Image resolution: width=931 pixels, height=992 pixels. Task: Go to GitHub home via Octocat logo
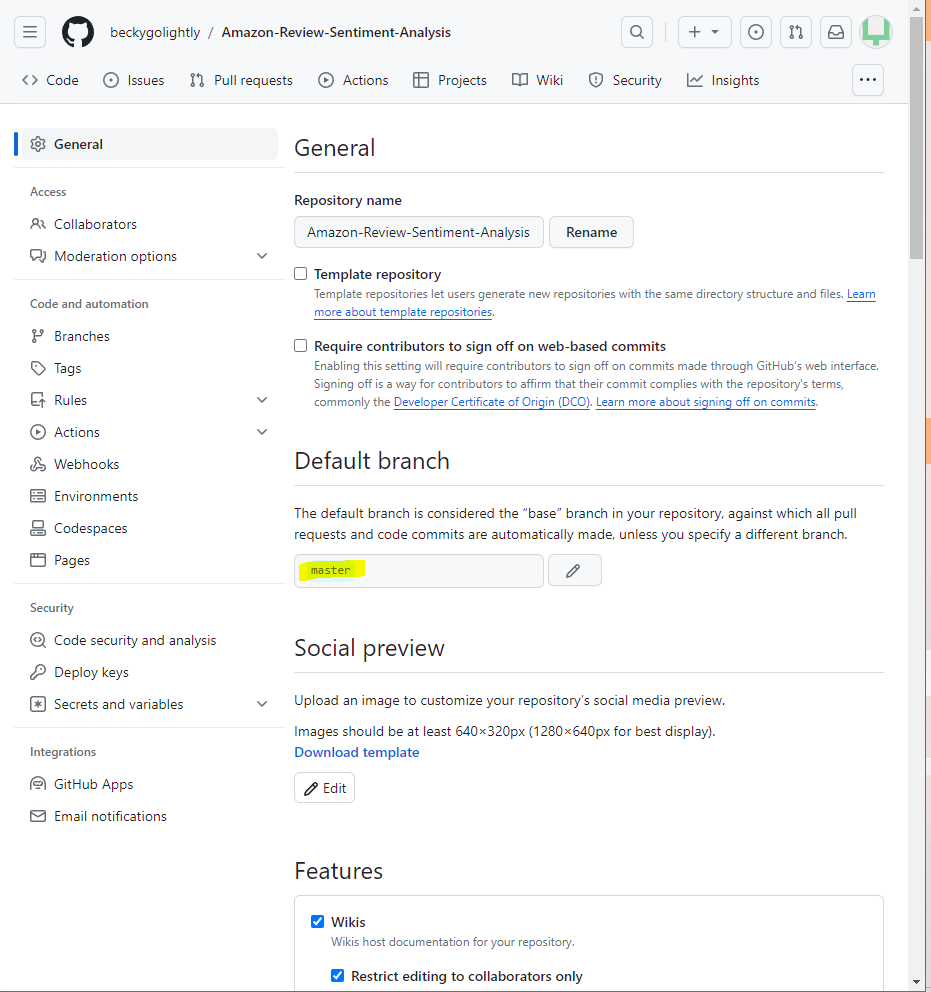click(x=78, y=32)
